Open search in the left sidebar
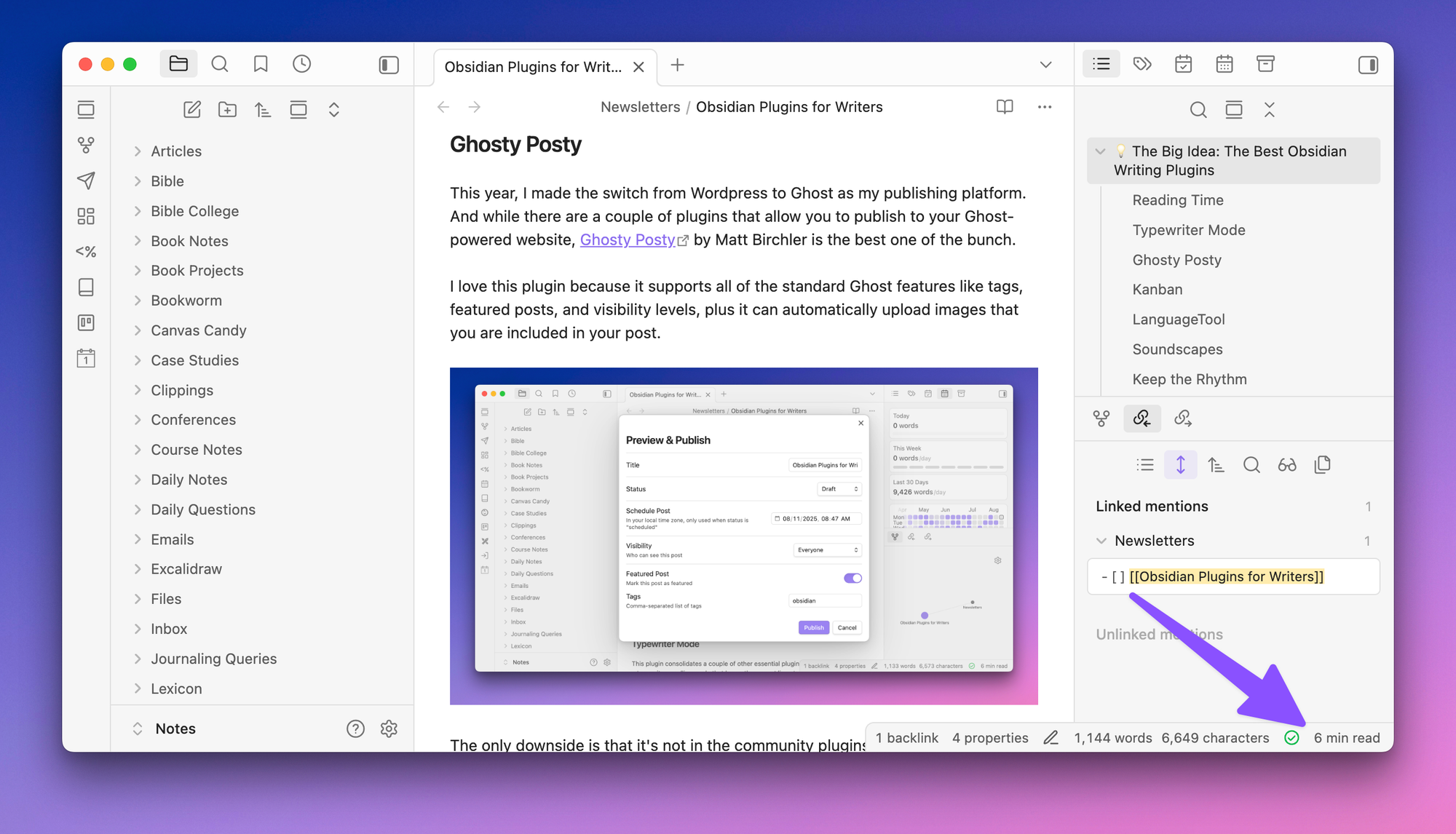This screenshot has height=834, width=1456. [220, 64]
